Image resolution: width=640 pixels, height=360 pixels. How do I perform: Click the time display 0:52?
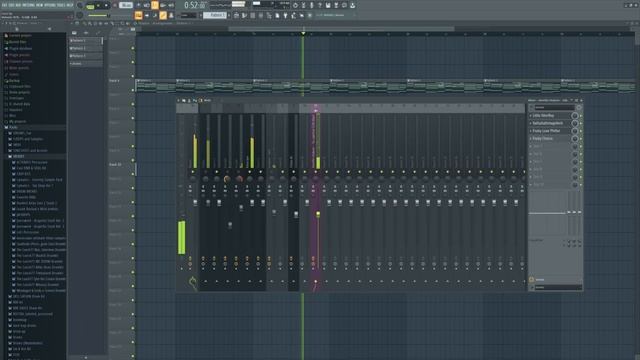(x=195, y=5)
